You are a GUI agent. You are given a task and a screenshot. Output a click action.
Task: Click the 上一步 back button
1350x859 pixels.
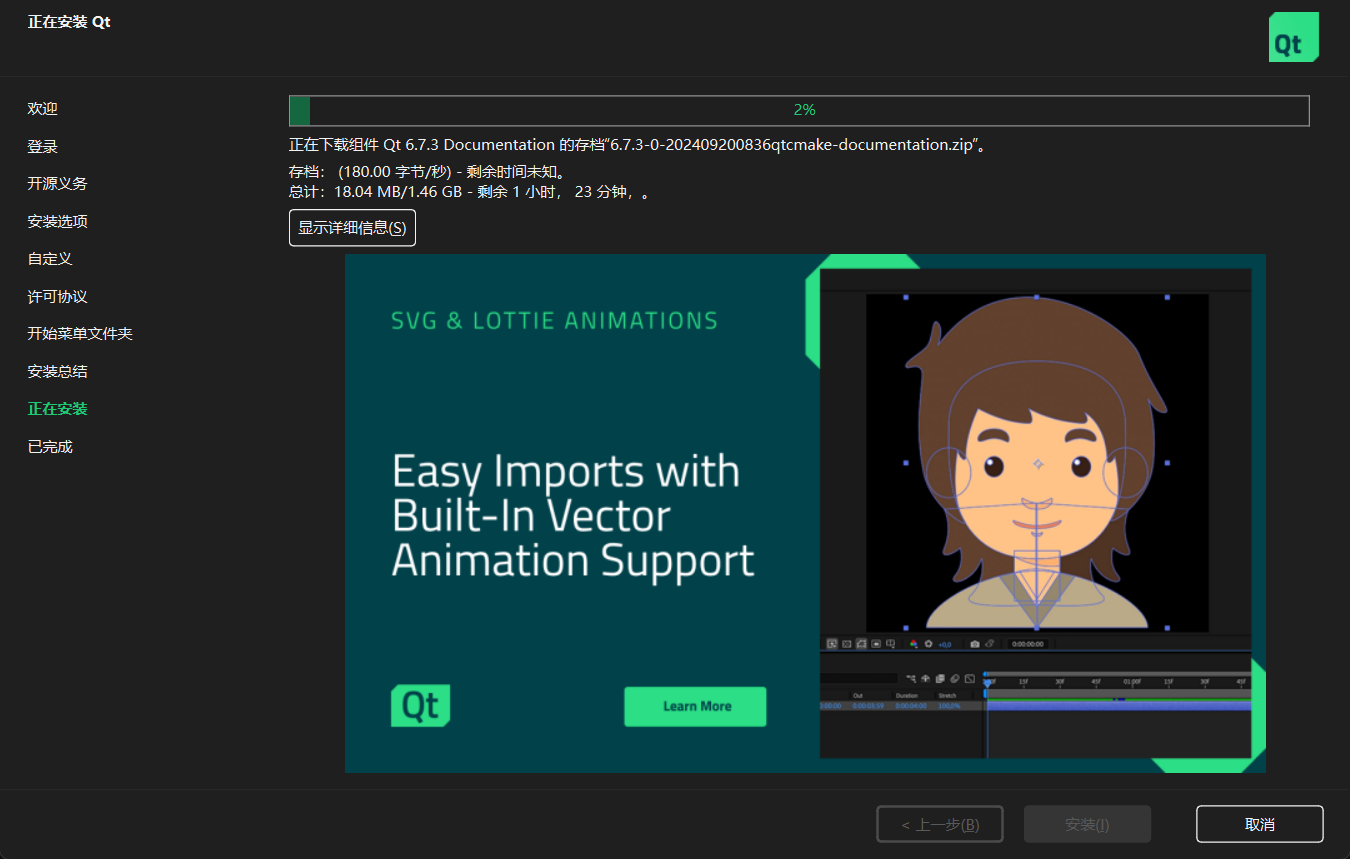tap(940, 824)
